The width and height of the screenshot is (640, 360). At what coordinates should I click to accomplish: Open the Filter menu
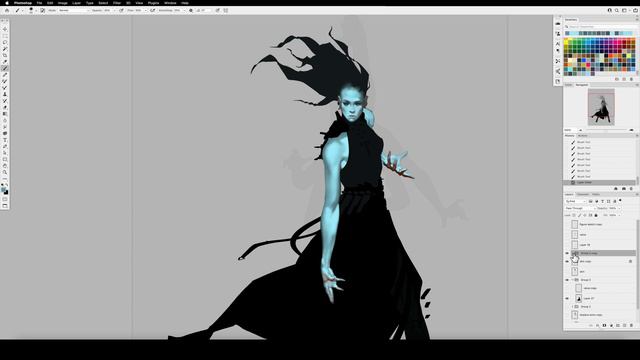(x=117, y=3)
